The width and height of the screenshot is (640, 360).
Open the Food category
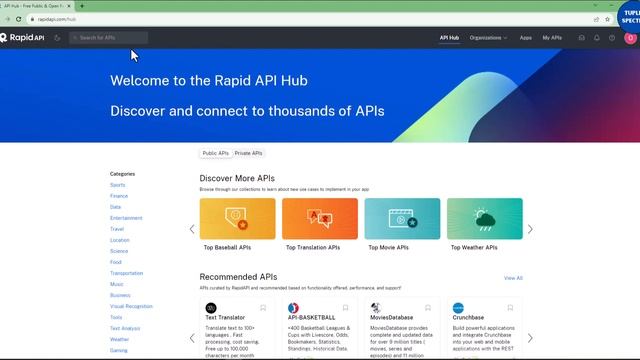point(116,262)
